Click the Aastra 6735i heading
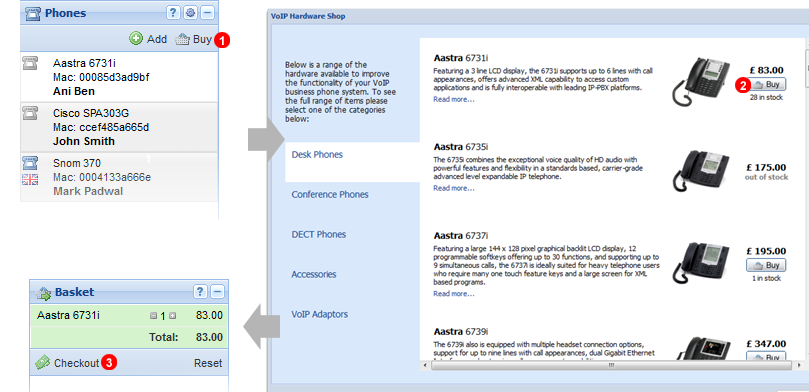The image size is (809, 392). (x=461, y=146)
